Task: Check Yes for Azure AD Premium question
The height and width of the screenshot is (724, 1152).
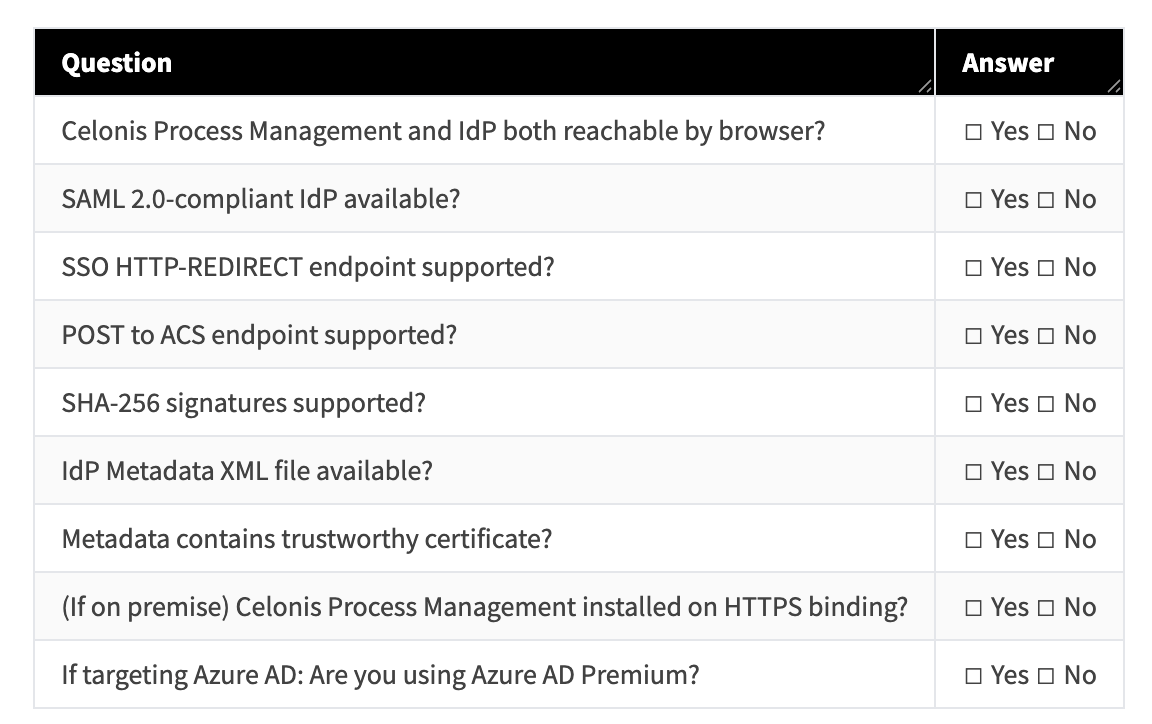Action: (974, 676)
